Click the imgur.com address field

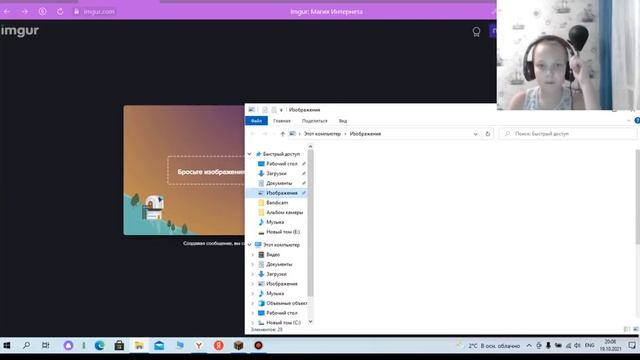point(99,11)
